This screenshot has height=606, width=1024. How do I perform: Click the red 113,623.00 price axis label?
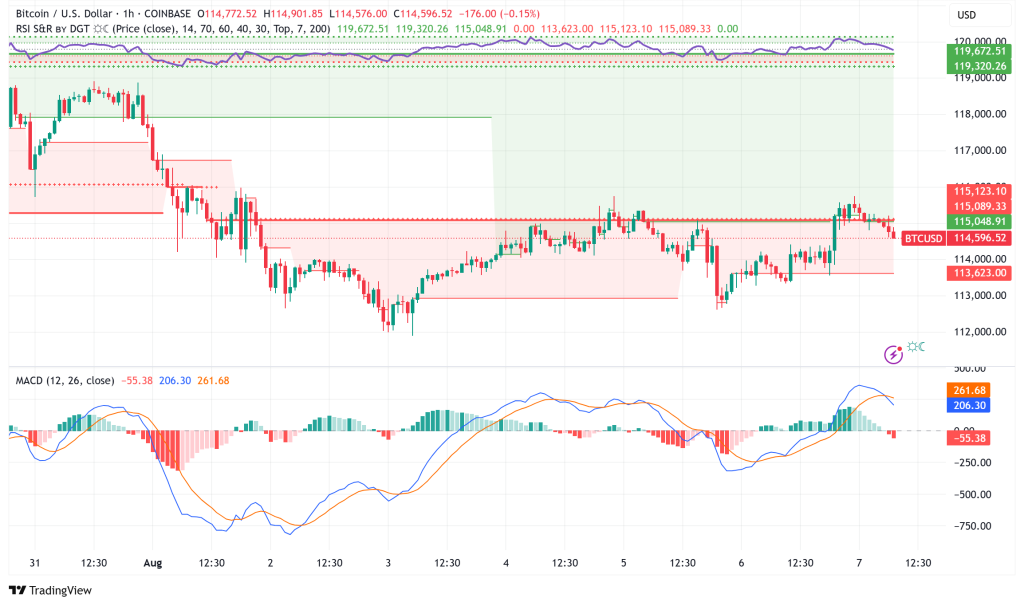(980, 273)
